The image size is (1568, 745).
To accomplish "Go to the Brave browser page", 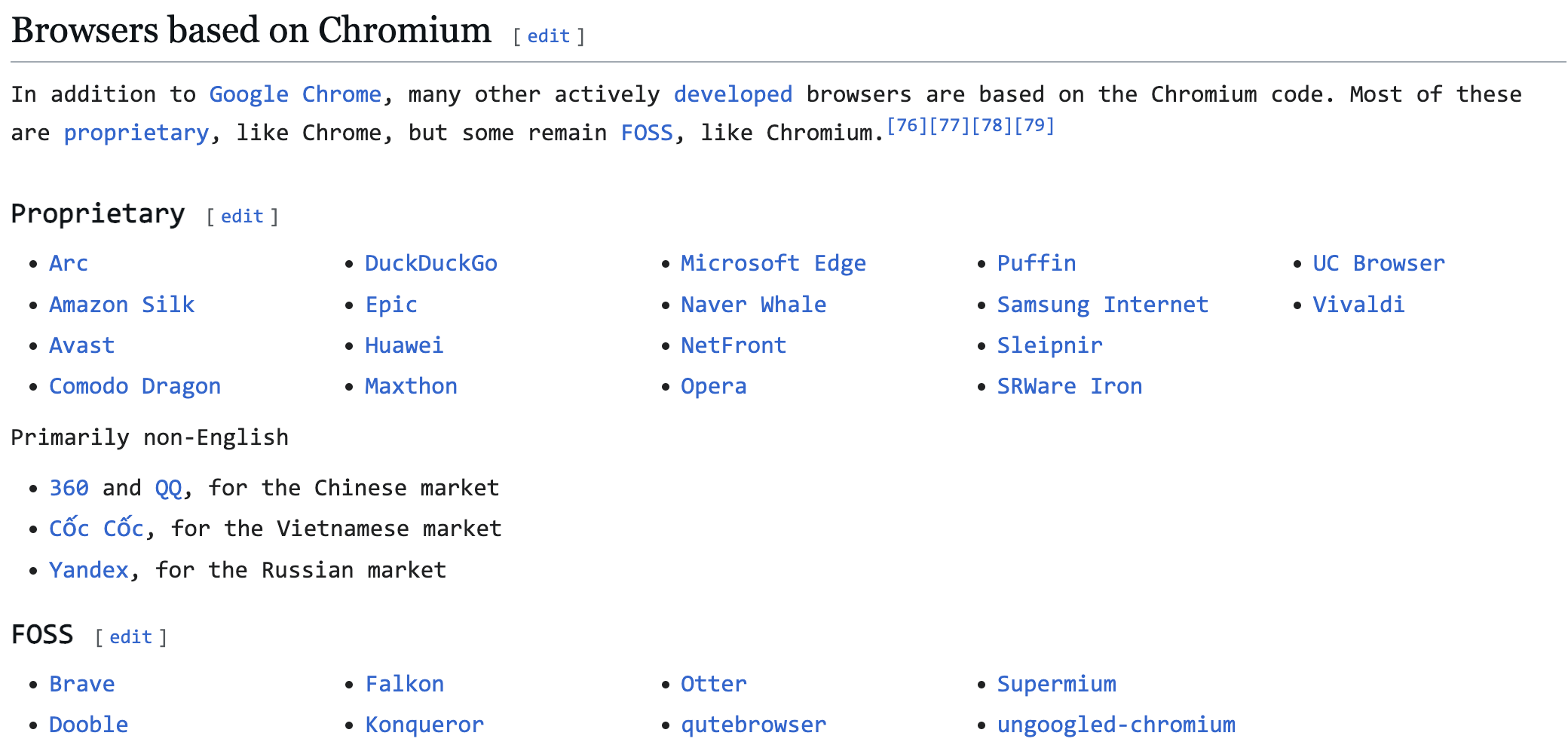I will point(82,684).
